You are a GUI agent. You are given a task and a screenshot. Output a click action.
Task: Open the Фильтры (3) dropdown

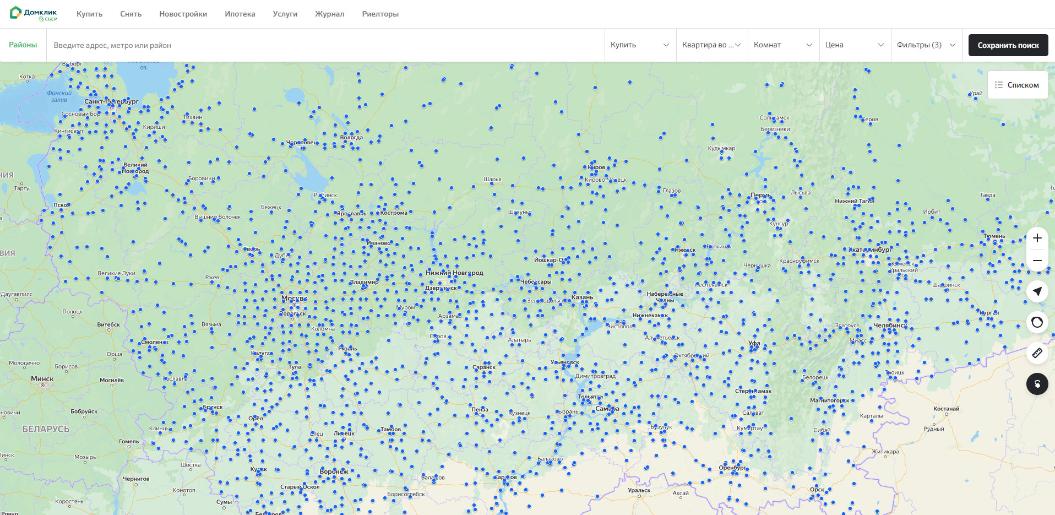coord(926,45)
